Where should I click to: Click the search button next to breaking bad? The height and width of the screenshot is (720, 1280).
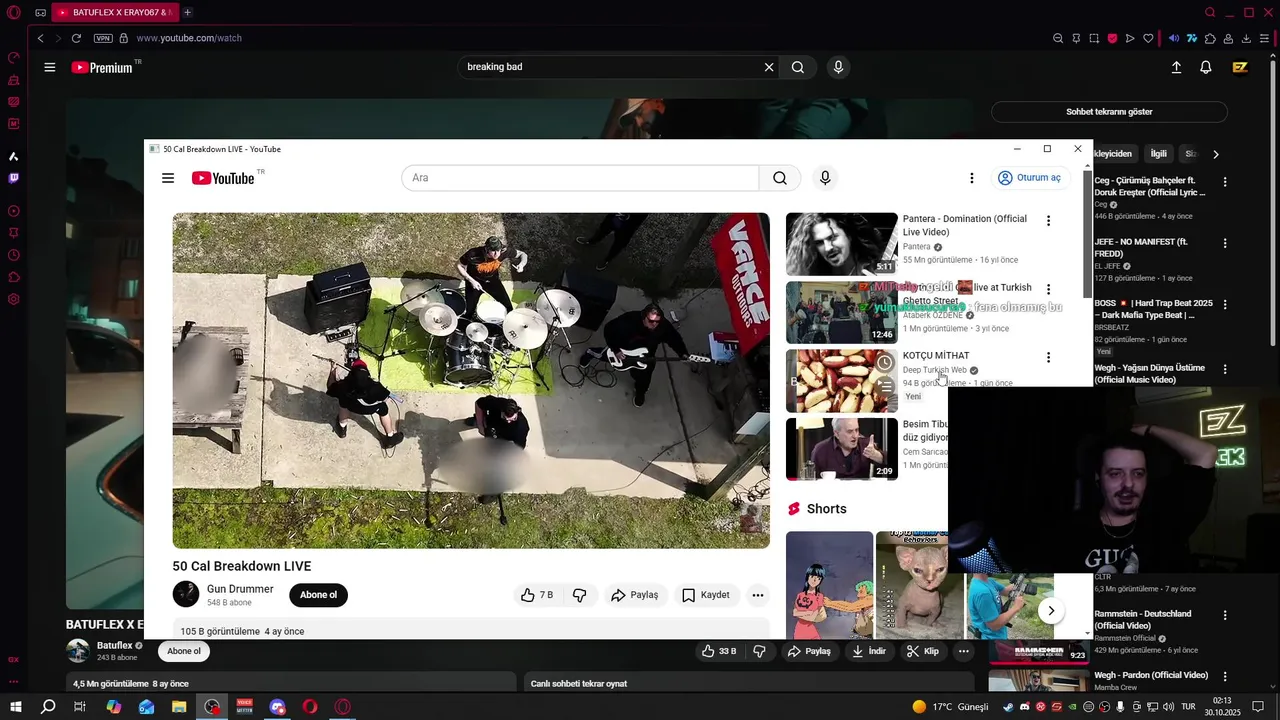(x=798, y=67)
